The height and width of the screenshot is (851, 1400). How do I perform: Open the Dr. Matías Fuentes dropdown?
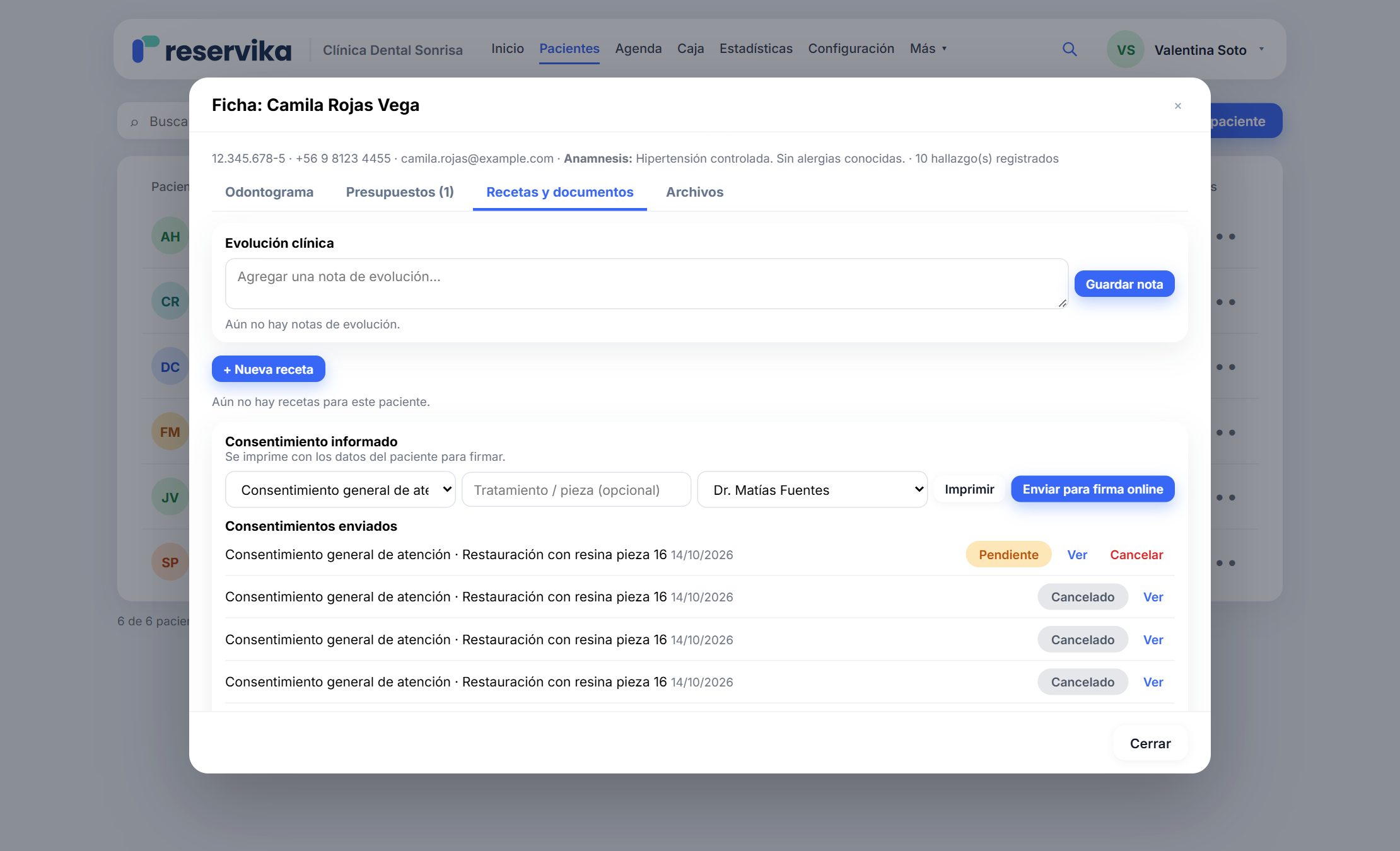coord(812,490)
